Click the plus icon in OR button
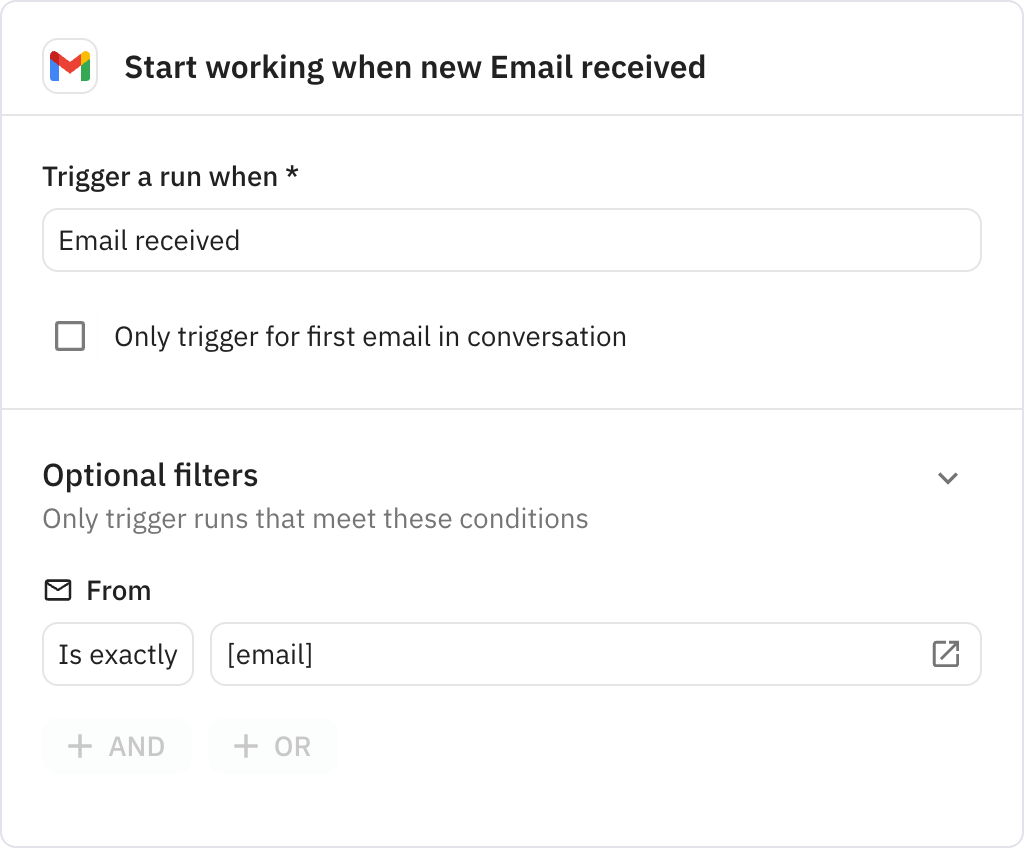This screenshot has height=848, width=1024. point(246,746)
